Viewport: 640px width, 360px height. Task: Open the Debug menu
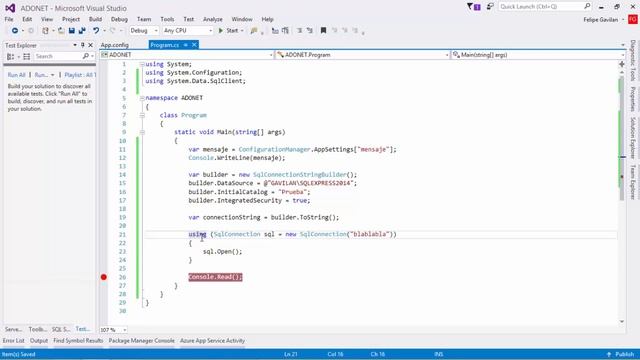coord(119,19)
